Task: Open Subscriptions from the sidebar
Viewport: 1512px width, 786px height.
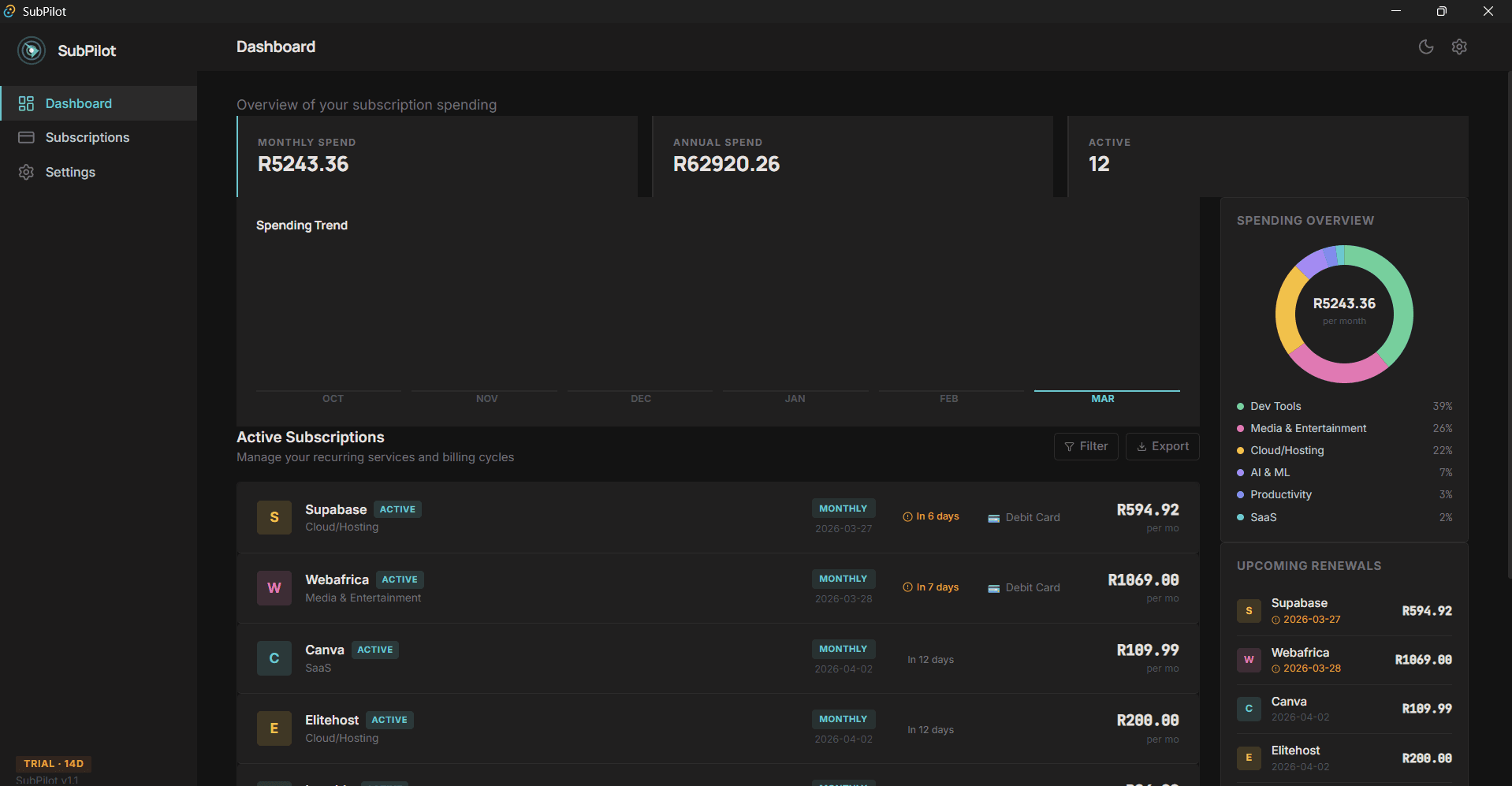Action: point(88,137)
